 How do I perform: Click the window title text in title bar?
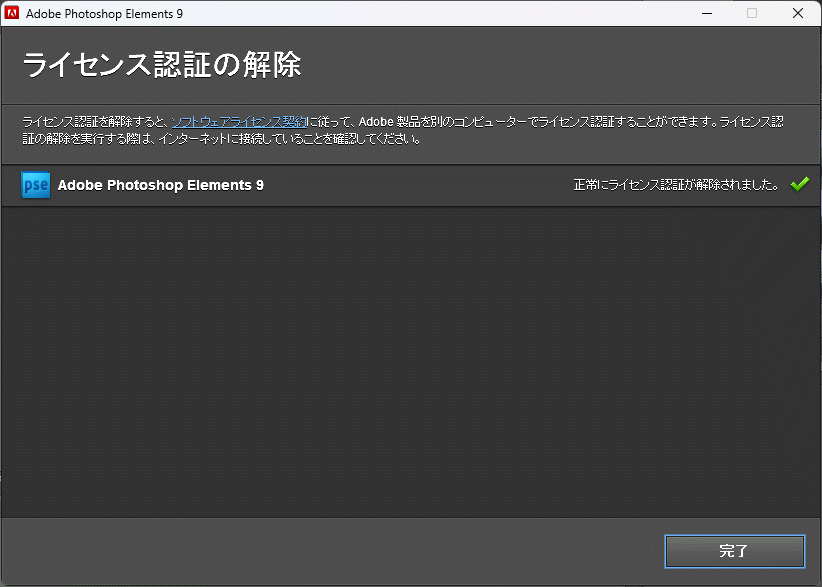(104, 14)
